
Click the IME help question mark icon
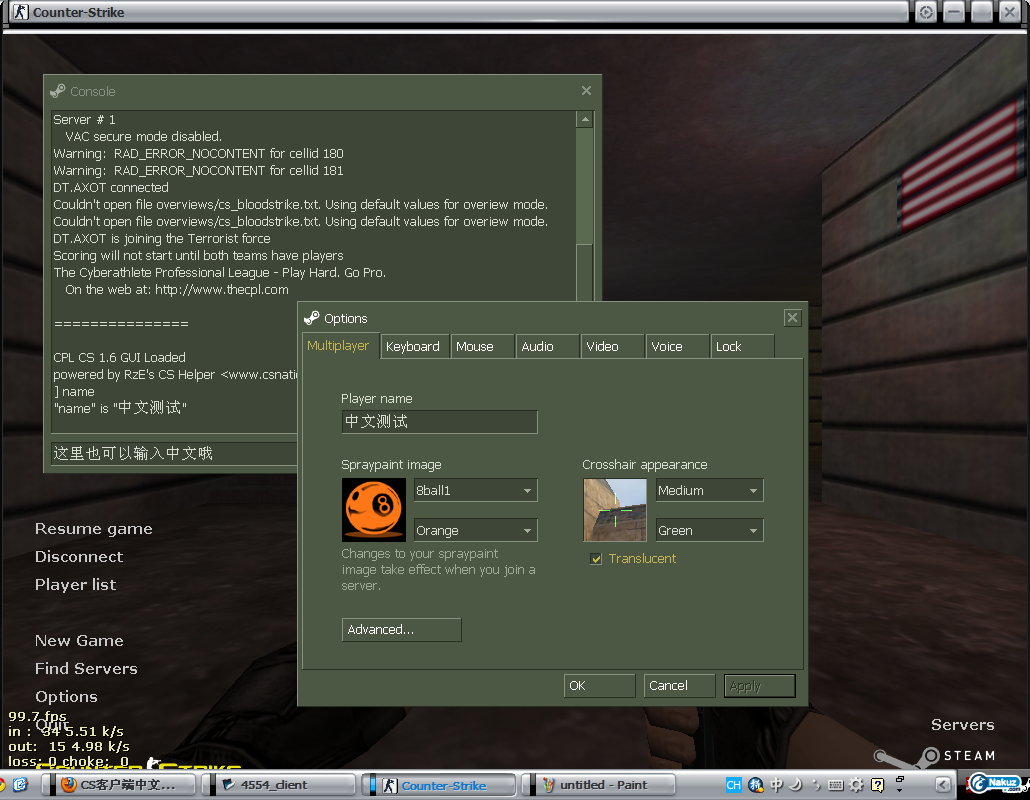pos(878,785)
